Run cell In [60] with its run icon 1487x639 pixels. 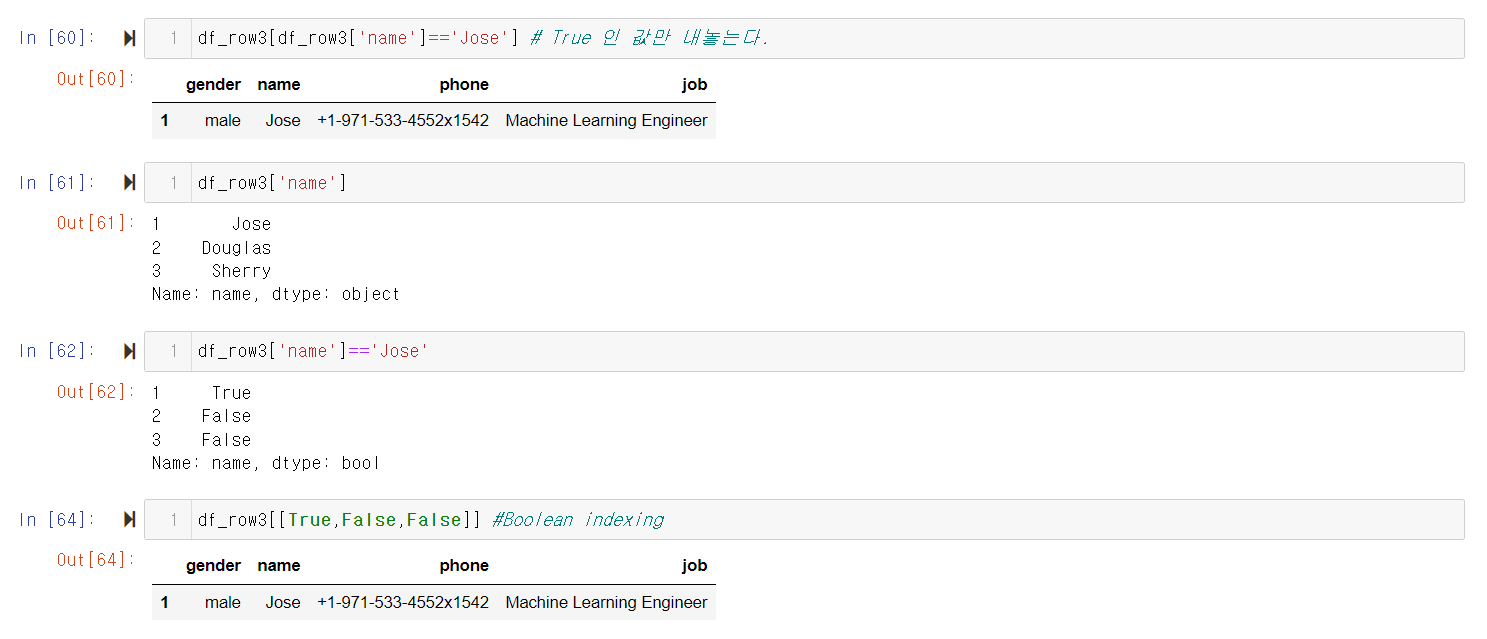(129, 38)
